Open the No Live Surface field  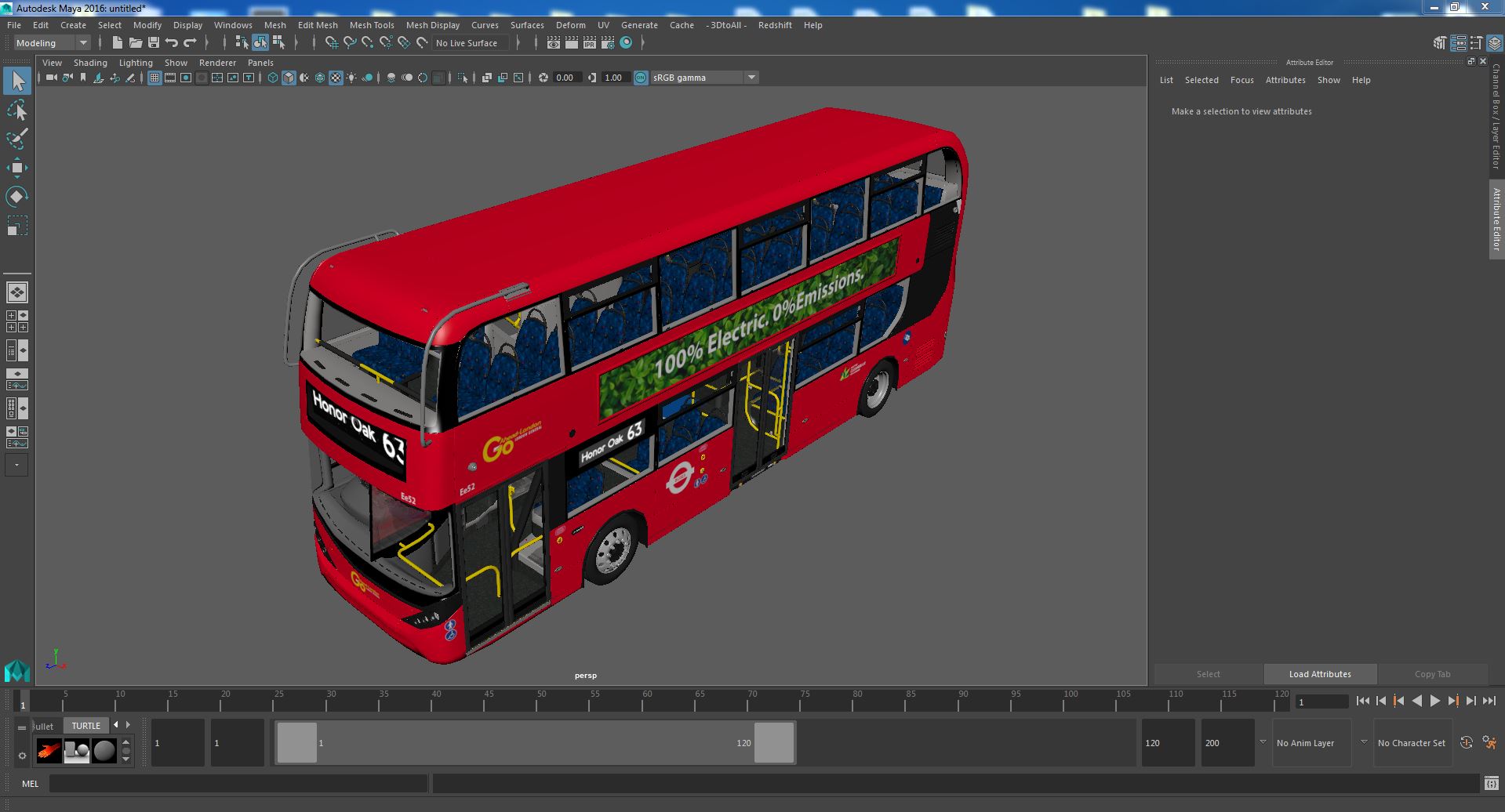471,43
